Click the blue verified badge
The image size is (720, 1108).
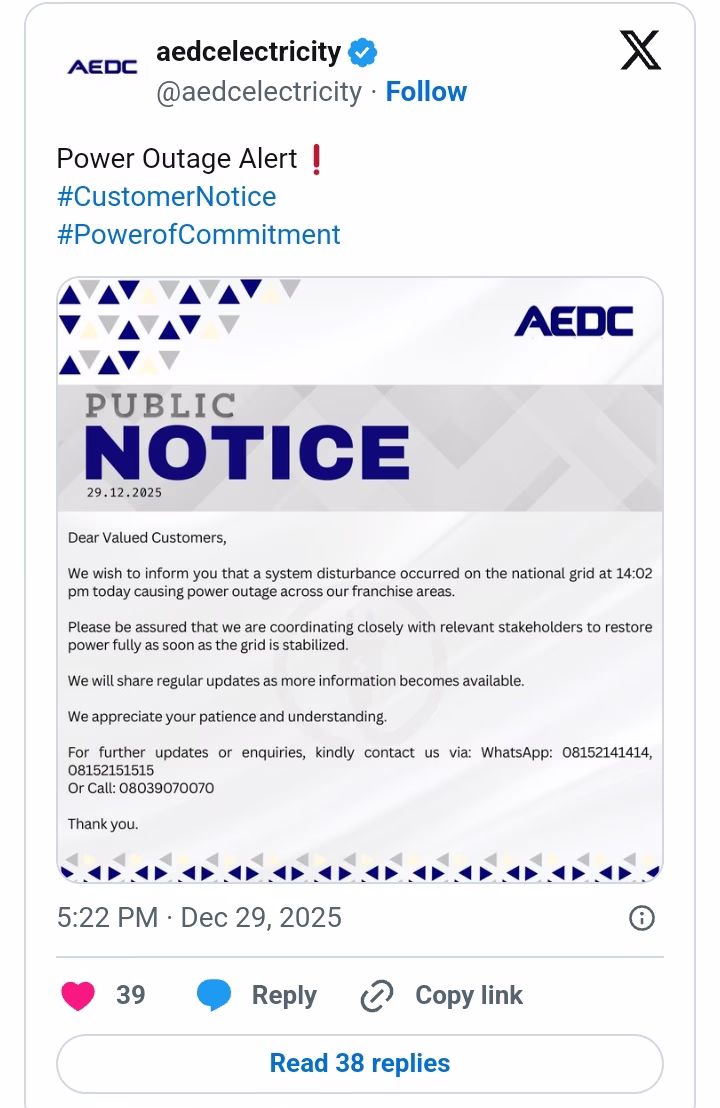click(362, 52)
